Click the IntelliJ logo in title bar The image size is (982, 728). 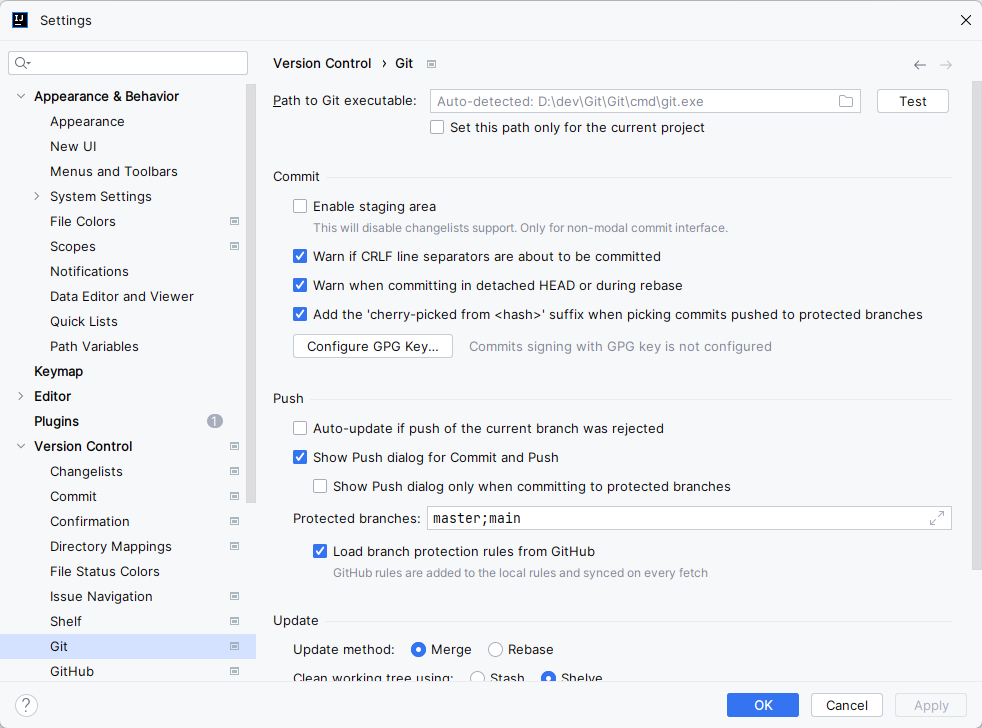[20, 20]
